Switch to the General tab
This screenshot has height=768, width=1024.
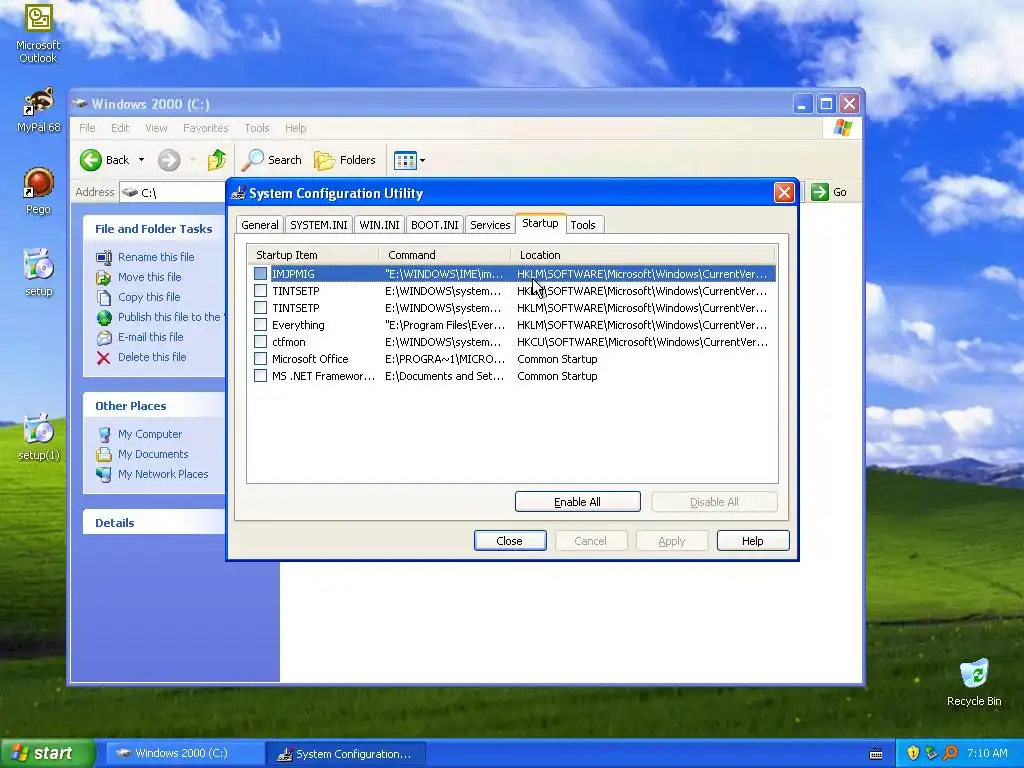pos(259,225)
